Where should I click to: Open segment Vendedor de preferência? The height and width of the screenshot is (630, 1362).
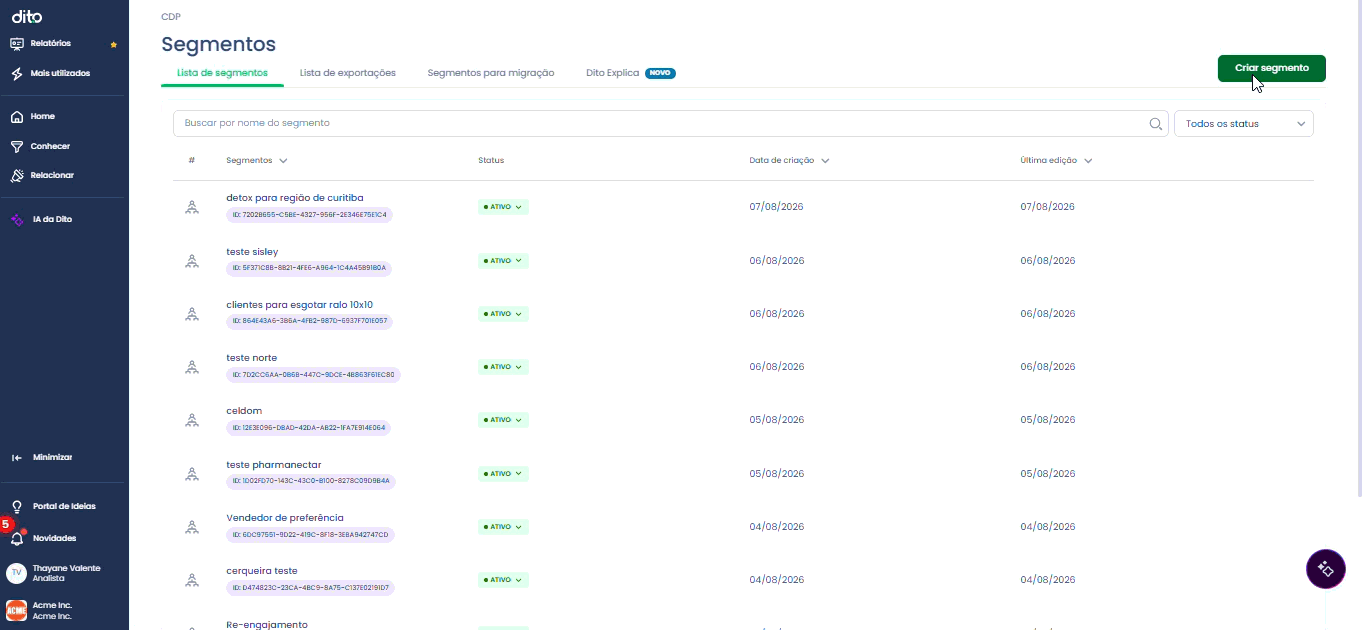tap(285, 518)
